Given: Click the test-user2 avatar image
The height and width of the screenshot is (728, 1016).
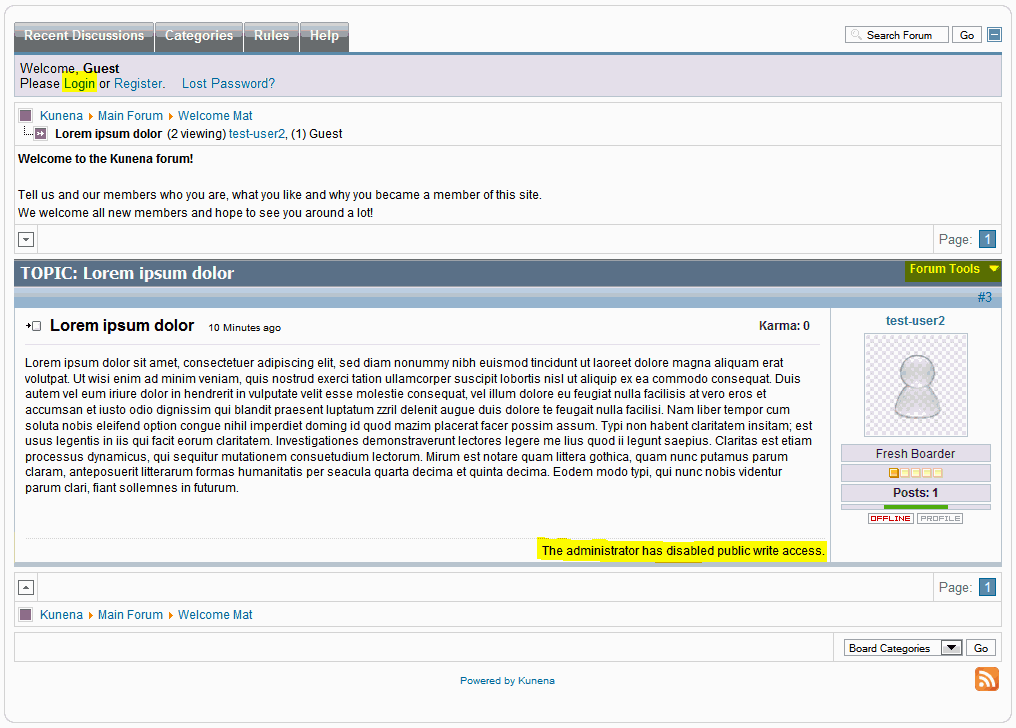Looking at the screenshot, I should [915, 385].
